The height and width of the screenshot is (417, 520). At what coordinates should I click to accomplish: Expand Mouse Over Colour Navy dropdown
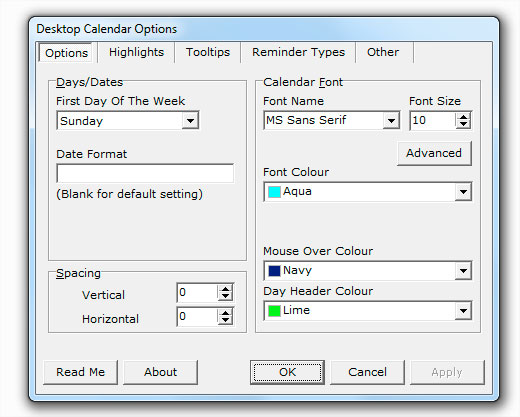[x=463, y=271]
